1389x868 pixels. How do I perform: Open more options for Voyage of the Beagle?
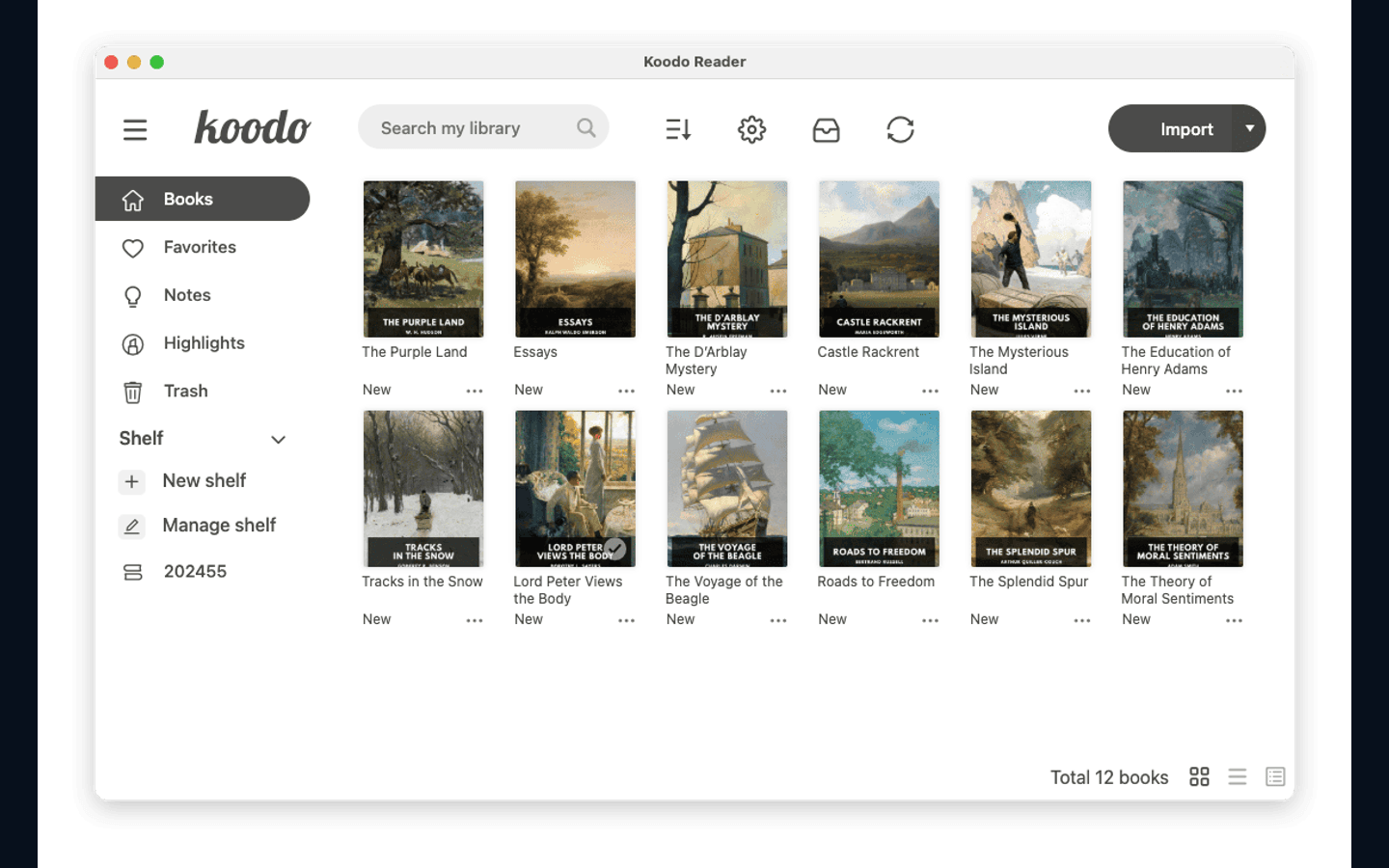(x=778, y=620)
